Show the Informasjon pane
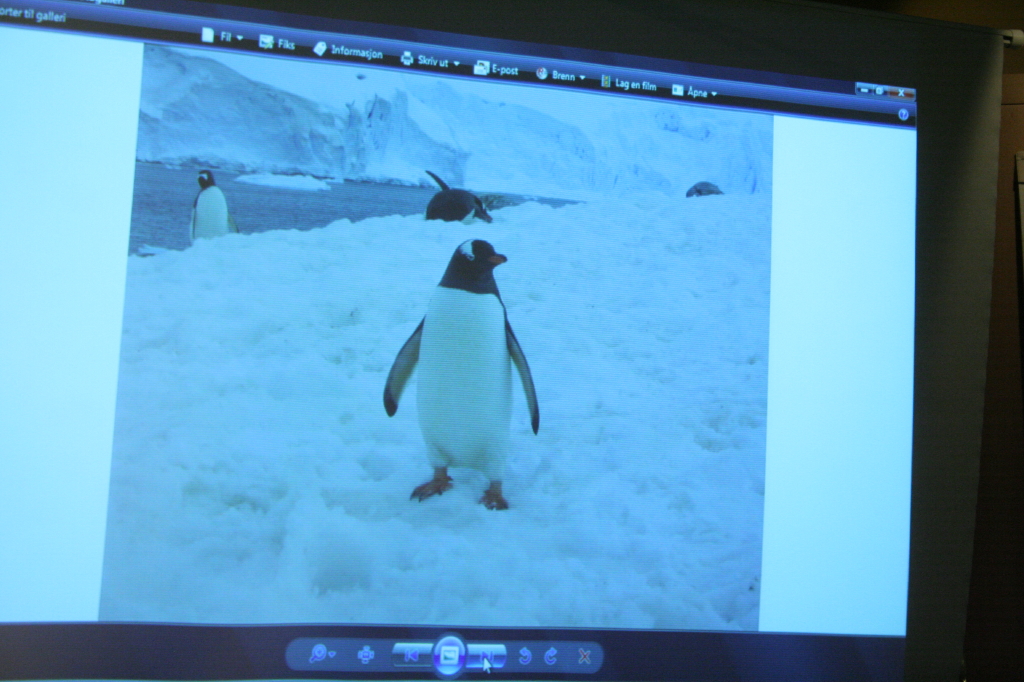 point(348,50)
